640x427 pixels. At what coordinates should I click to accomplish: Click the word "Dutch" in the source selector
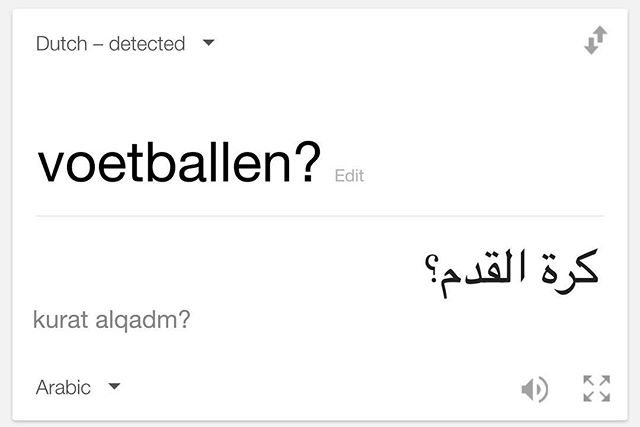click(x=61, y=44)
